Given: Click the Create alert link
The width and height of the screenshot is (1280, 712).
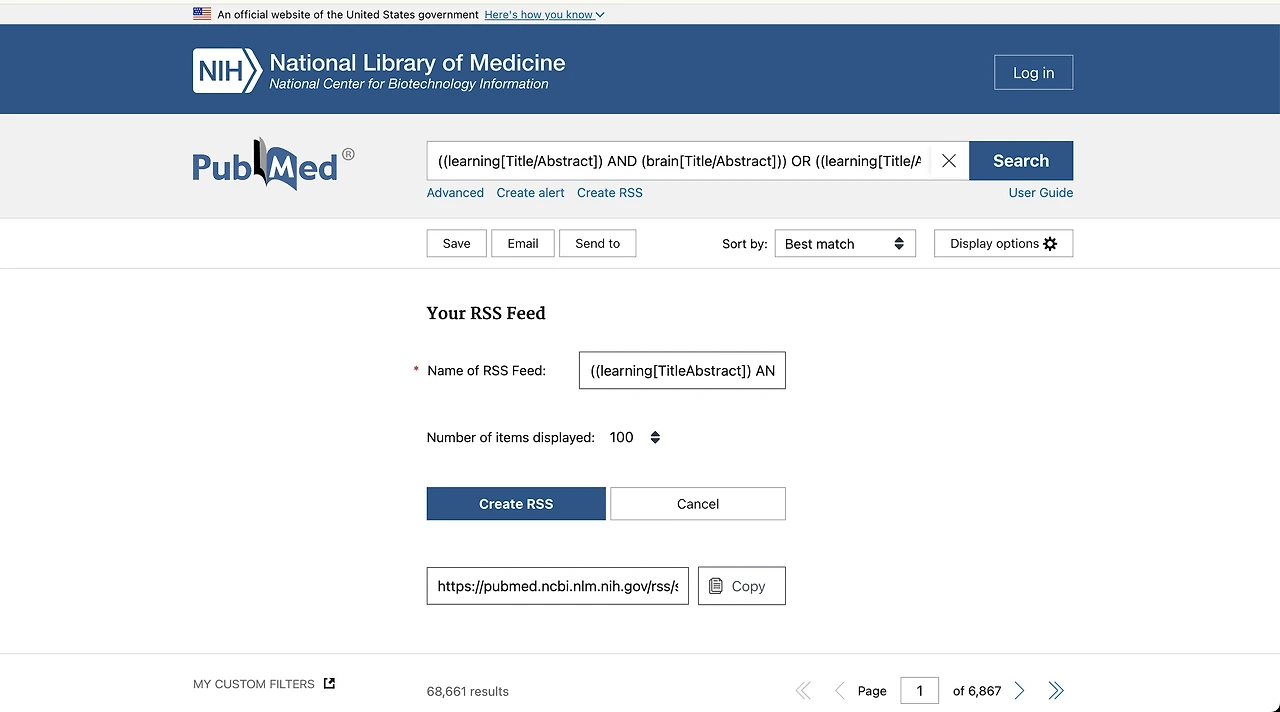Looking at the screenshot, I should (x=530, y=193).
